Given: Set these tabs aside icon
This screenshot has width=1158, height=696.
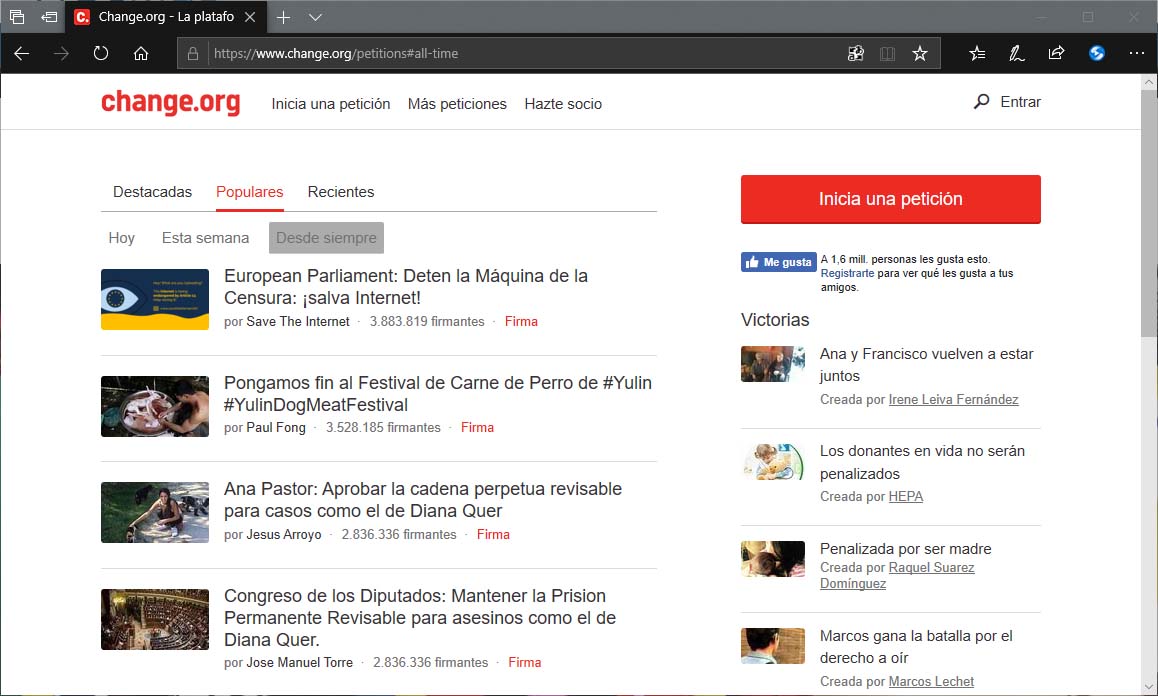Looking at the screenshot, I should [49, 16].
